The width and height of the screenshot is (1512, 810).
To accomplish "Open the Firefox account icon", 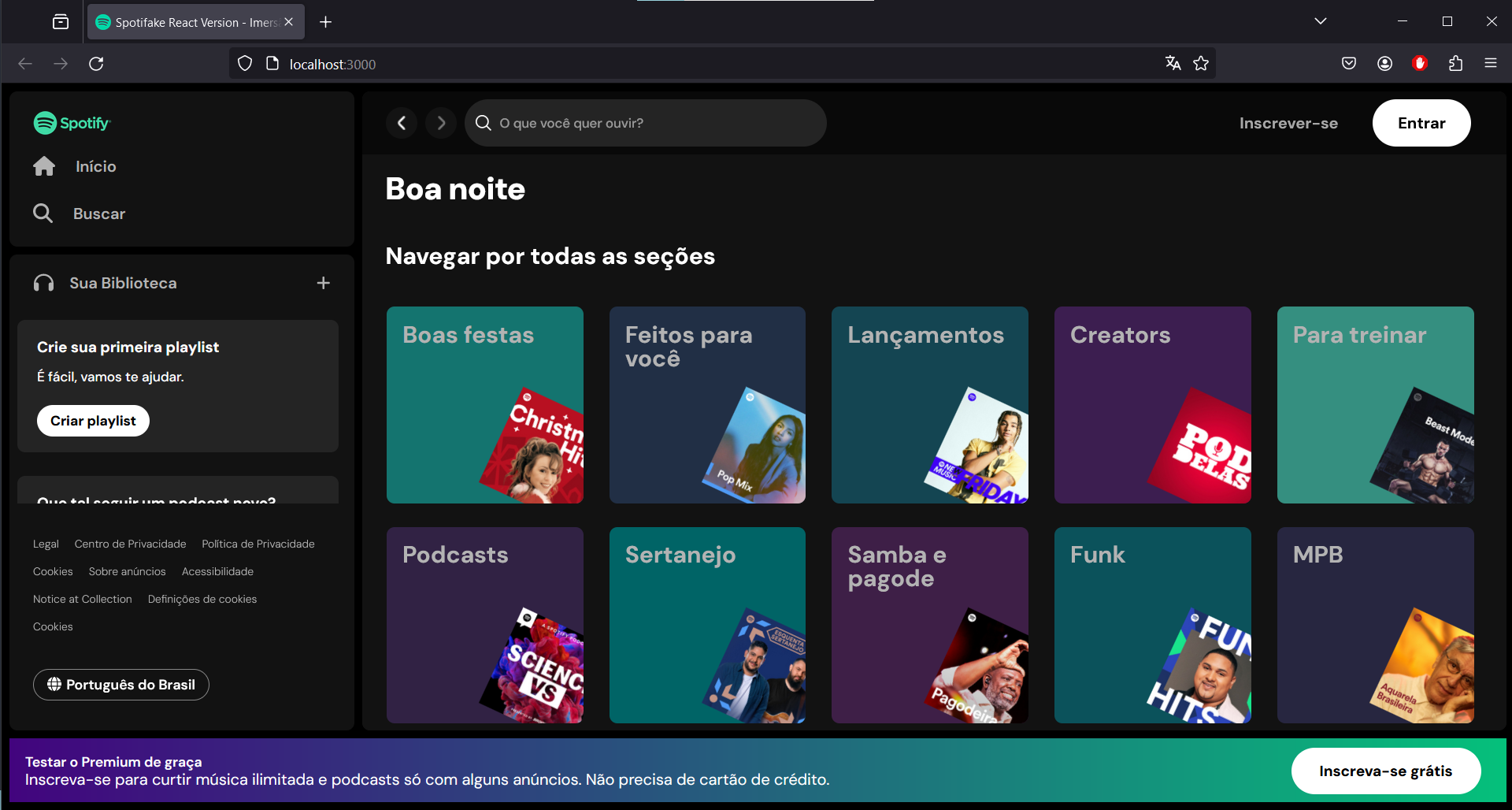I will pyautogui.click(x=1384, y=64).
